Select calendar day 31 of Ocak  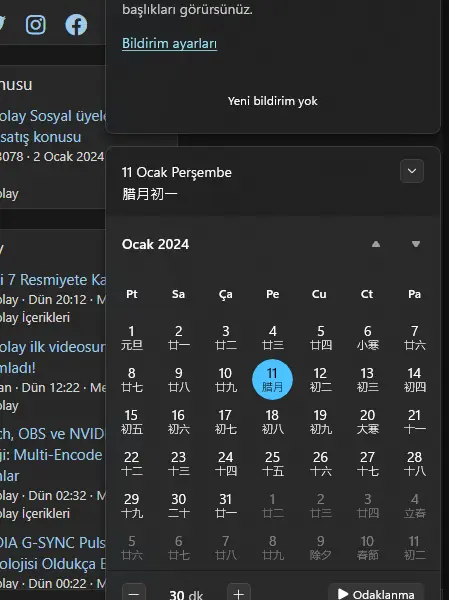click(x=225, y=505)
